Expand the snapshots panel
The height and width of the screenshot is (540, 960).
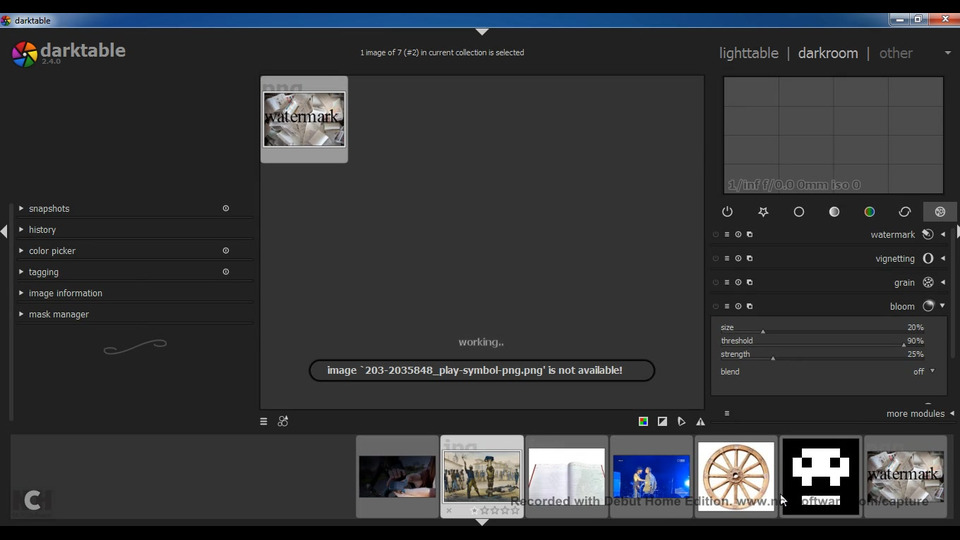49,209
